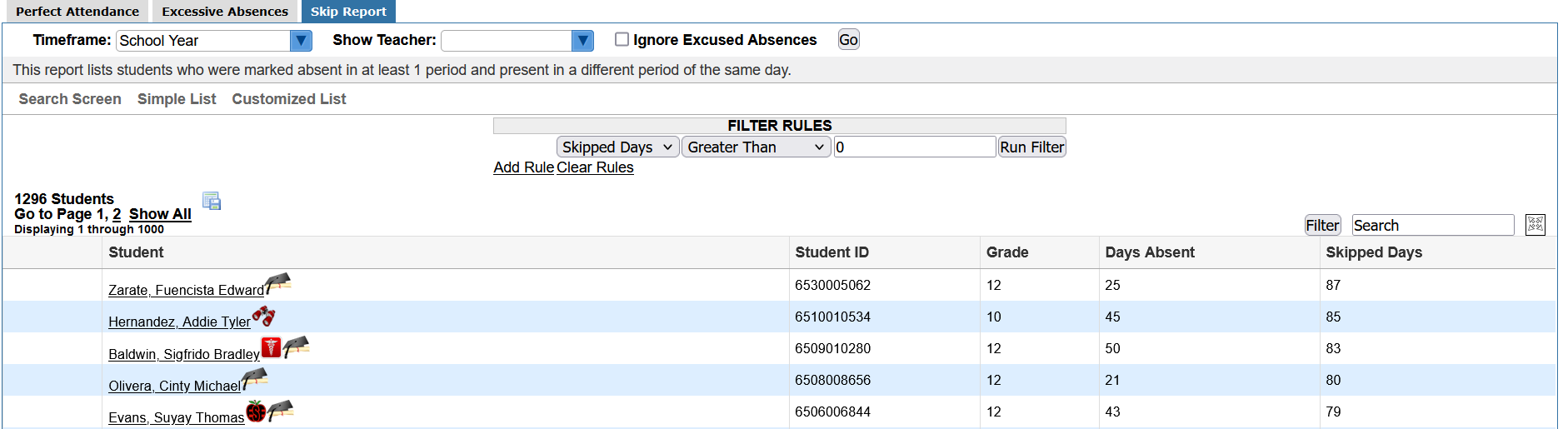Click skipped days value 79
This screenshot has width=1568, height=429.
click(1333, 412)
